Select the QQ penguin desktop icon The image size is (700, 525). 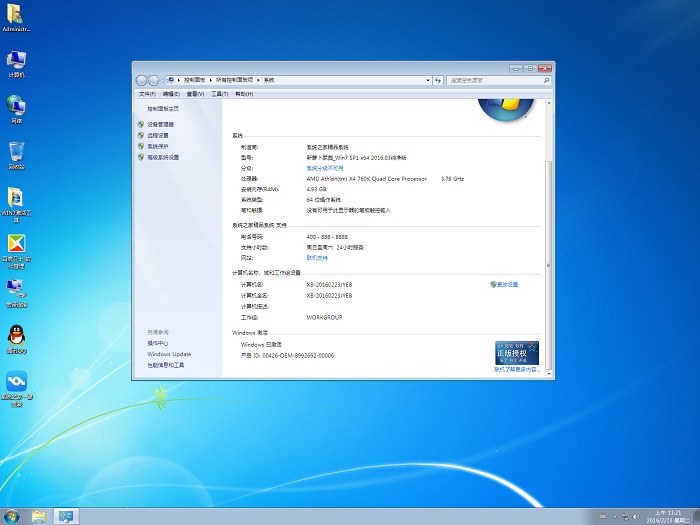16,336
